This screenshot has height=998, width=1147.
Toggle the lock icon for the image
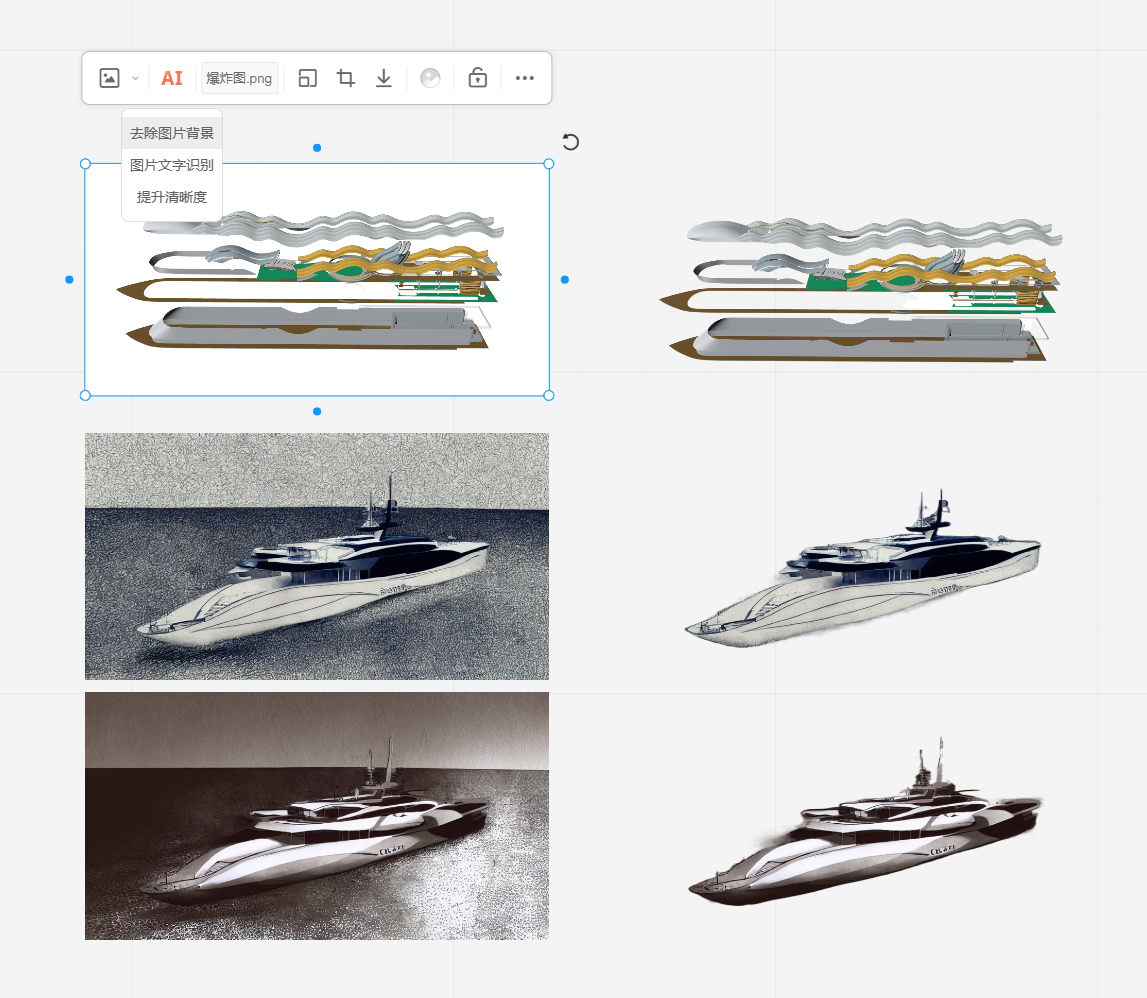click(x=478, y=78)
